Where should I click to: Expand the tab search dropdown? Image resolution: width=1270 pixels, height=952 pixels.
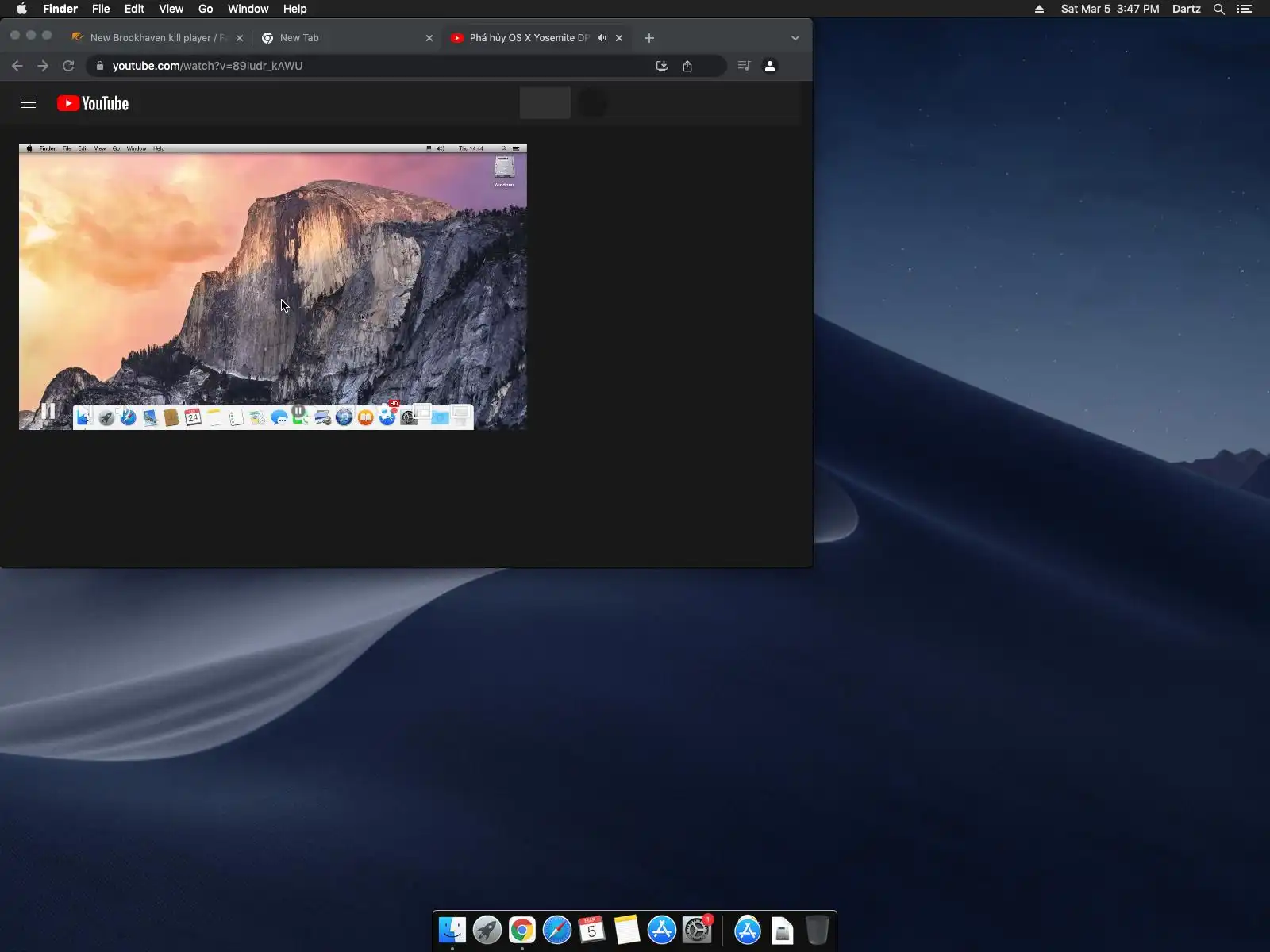[795, 38]
